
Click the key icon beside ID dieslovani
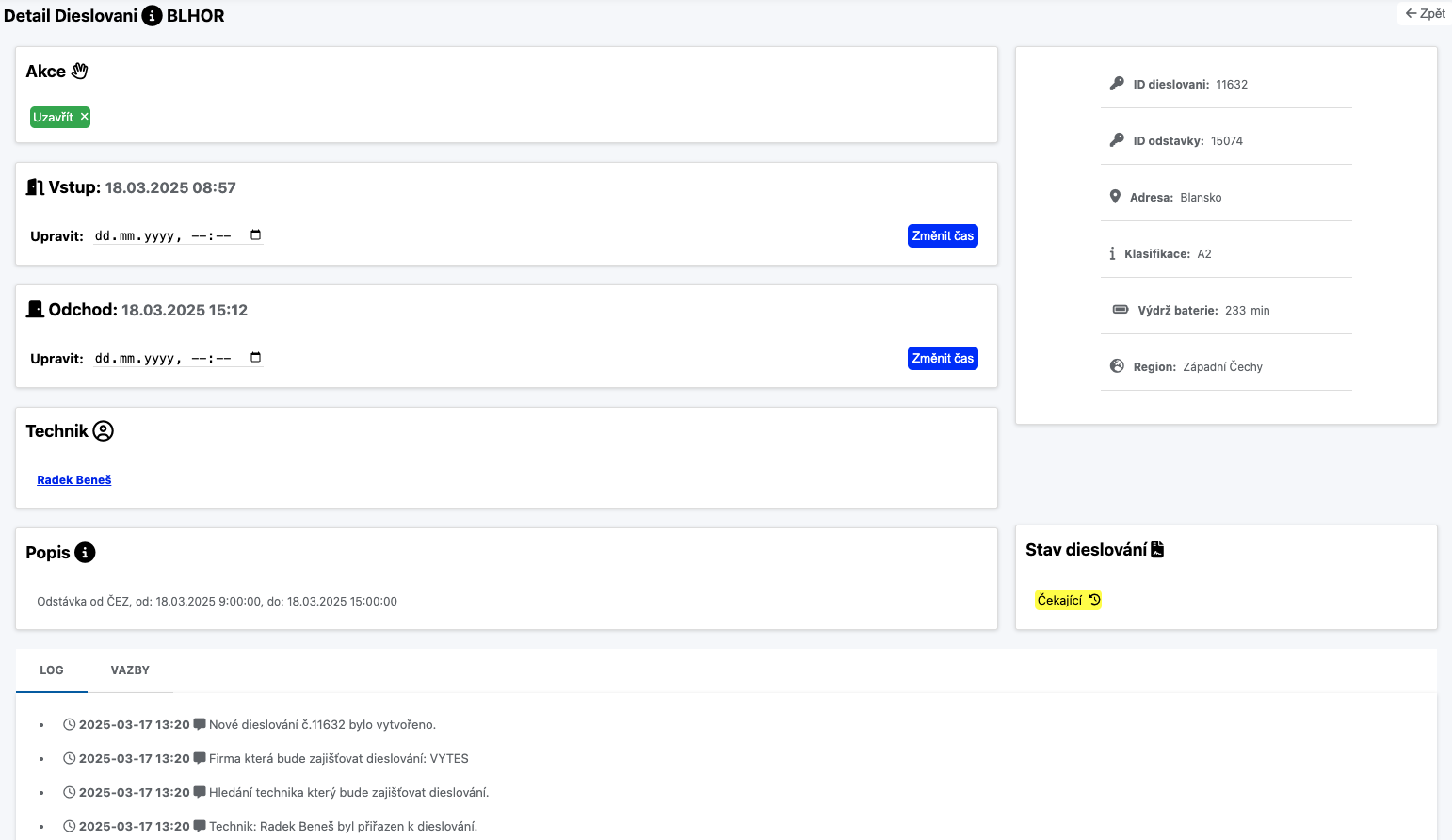click(1117, 84)
